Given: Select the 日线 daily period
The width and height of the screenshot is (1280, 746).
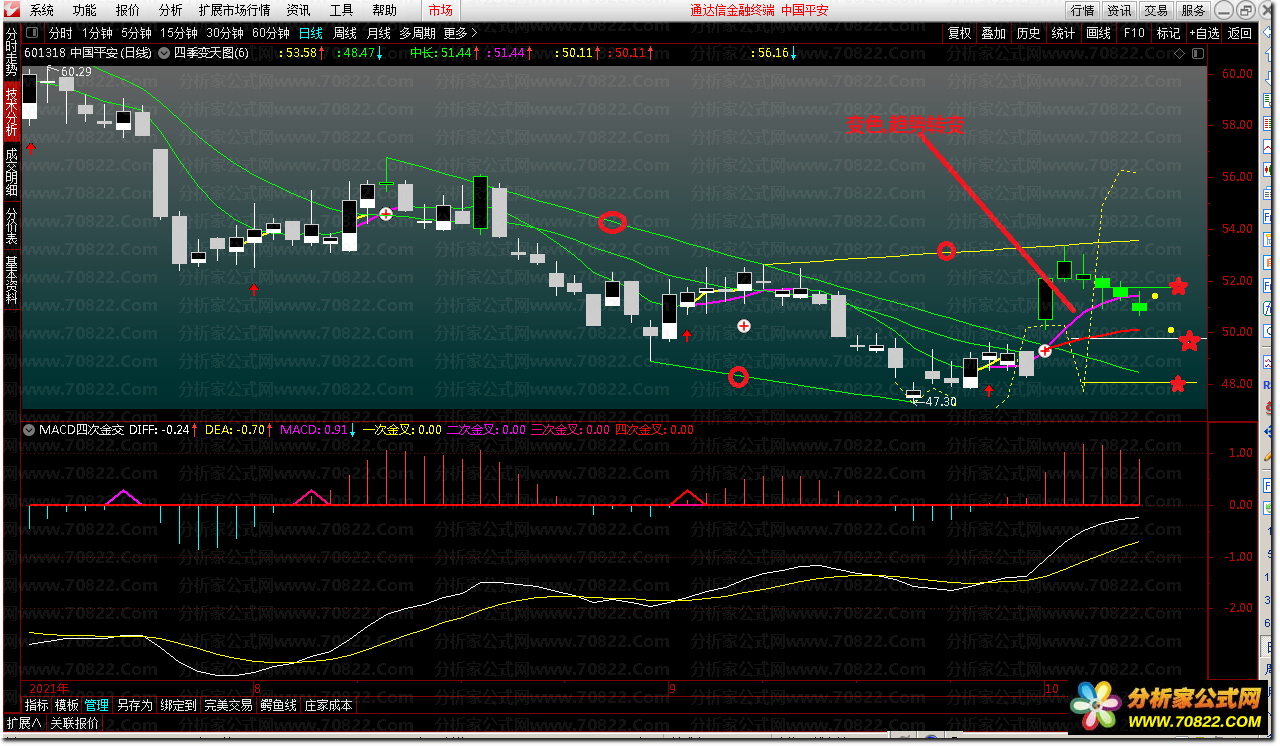Looking at the screenshot, I should pos(311,33).
